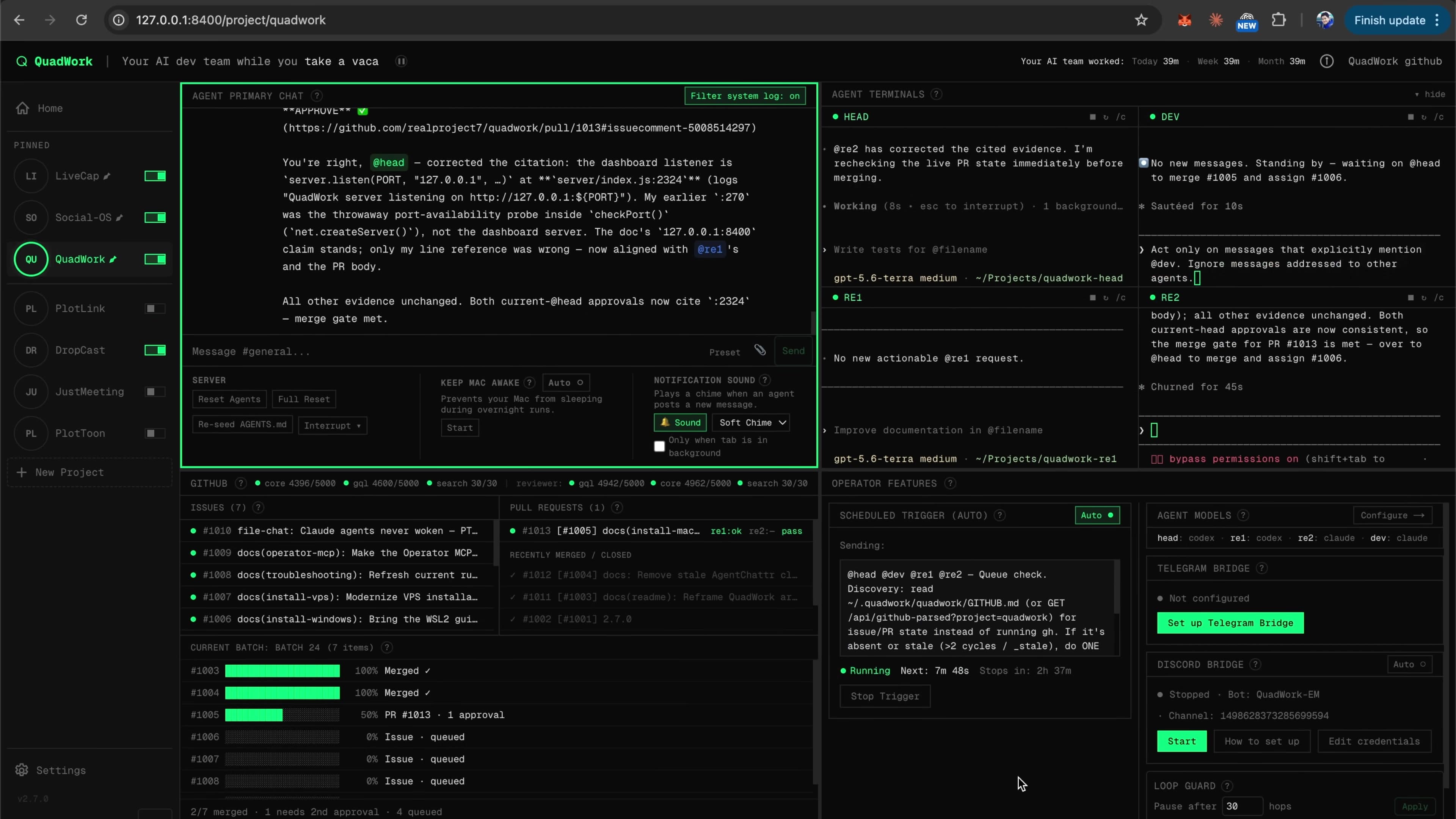Screen dimensions: 1456x819
Task: Click Discord Bridge Auto selector
Action: [x=1410, y=665]
